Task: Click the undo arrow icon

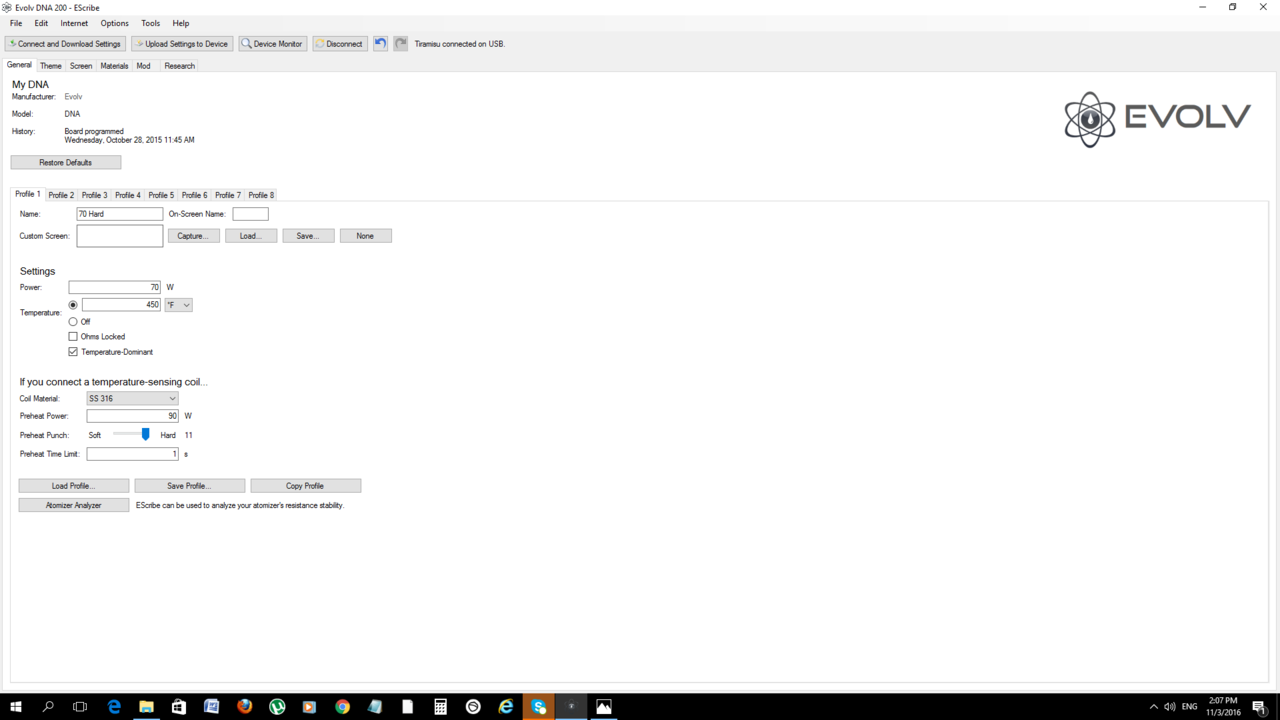Action: (380, 44)
